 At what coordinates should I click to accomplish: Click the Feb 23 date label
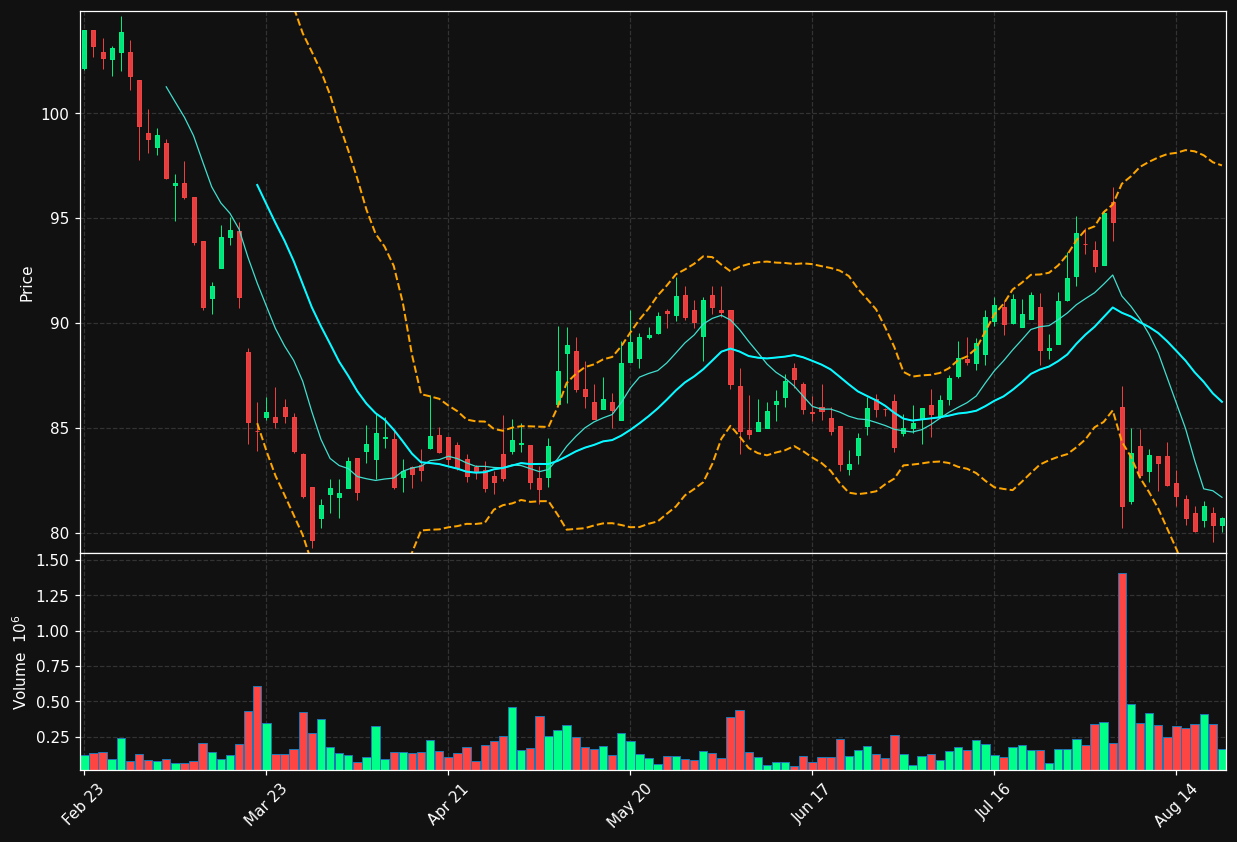82,802
